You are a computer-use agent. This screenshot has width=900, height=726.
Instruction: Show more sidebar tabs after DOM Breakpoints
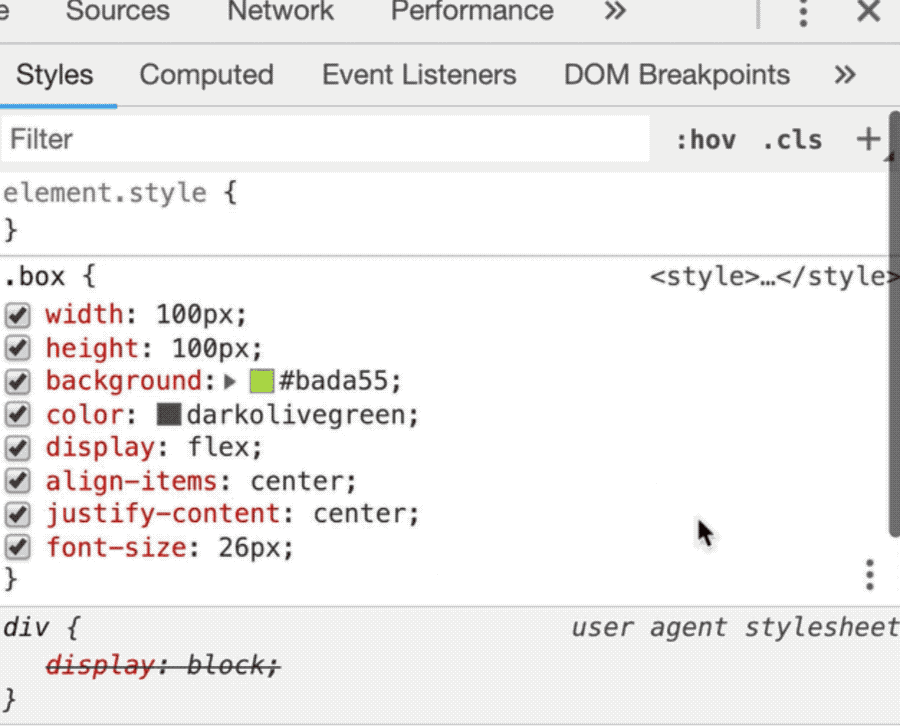click(x=845, y=75)
